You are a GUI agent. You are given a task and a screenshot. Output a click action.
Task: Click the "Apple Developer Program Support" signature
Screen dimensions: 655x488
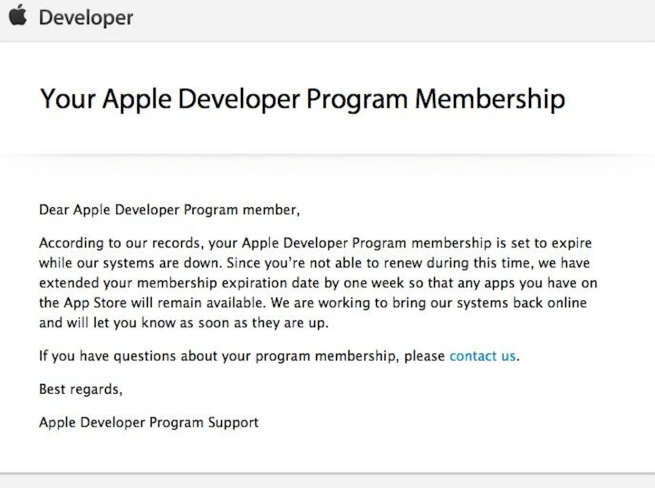click(x=148, y=422)
